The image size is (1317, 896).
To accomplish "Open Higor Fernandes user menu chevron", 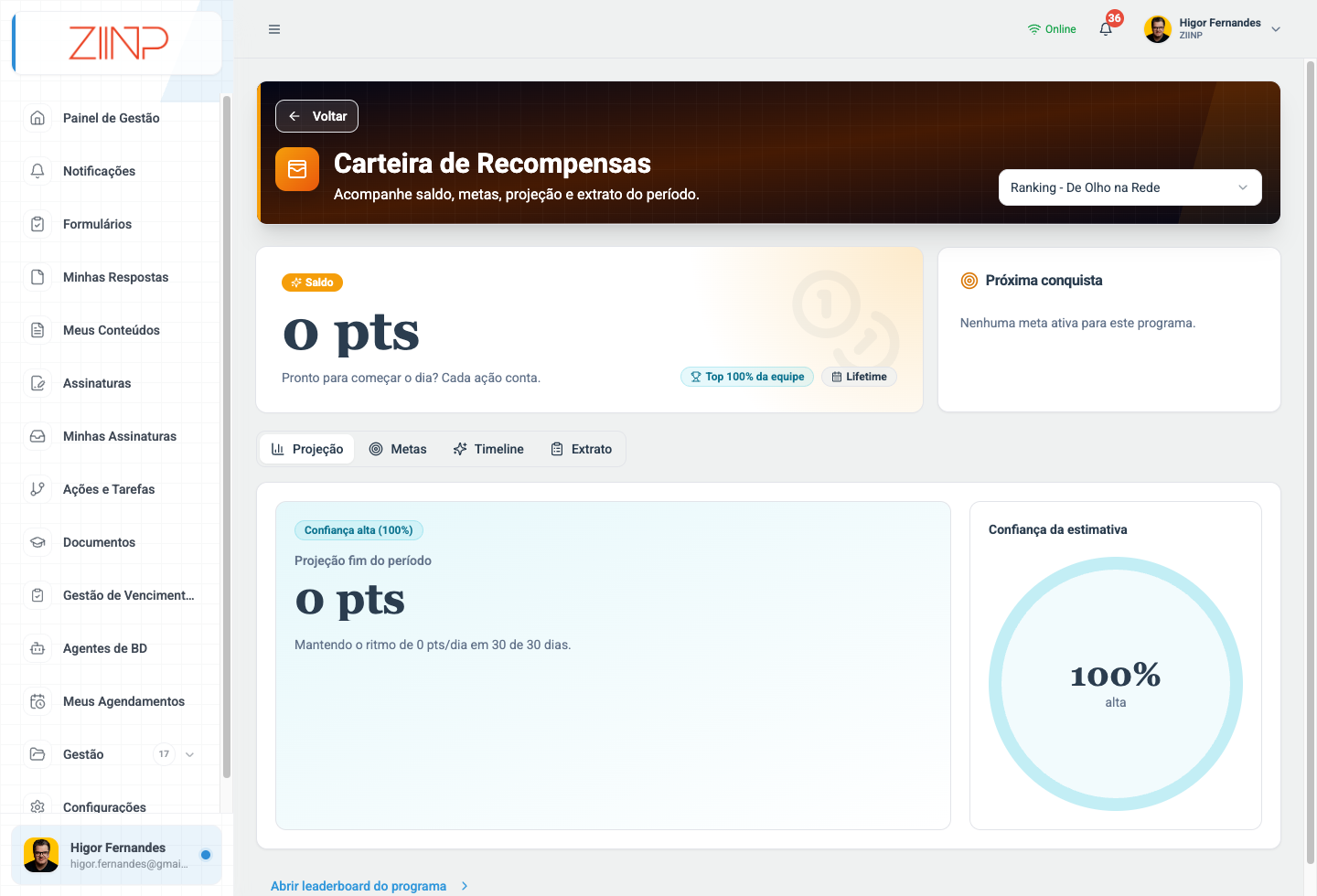I will 1276,29.
